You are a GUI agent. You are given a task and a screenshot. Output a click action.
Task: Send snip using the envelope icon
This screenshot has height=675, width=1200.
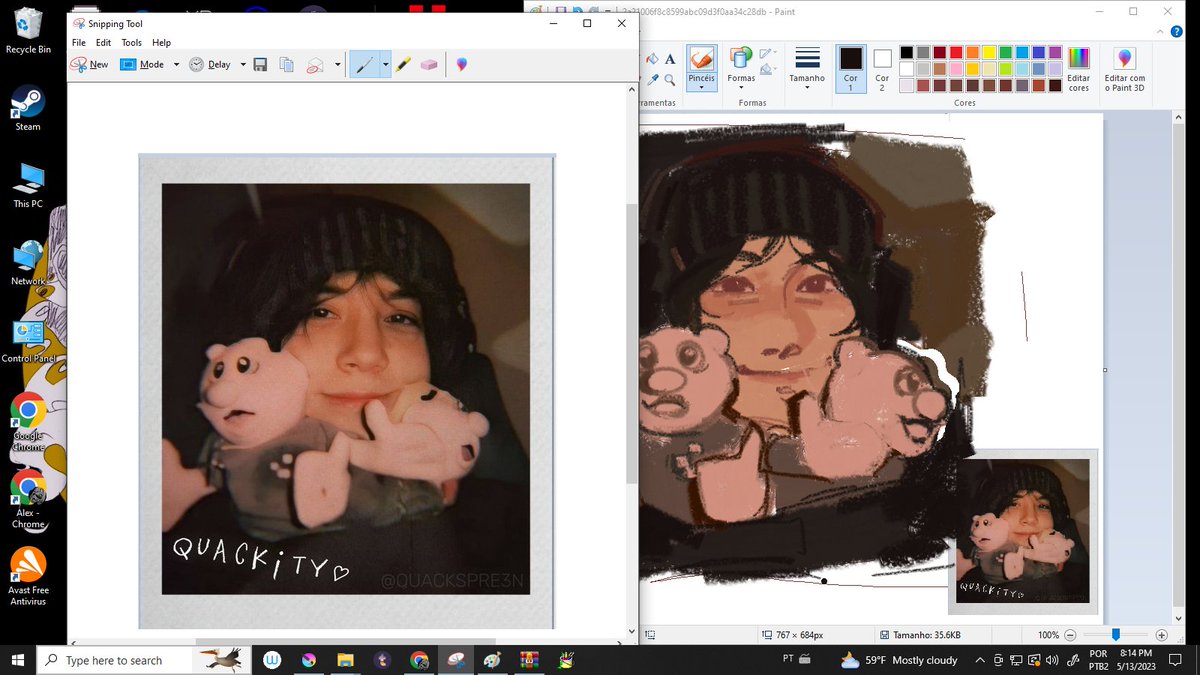pyautogui.click(x=315, y=64)
